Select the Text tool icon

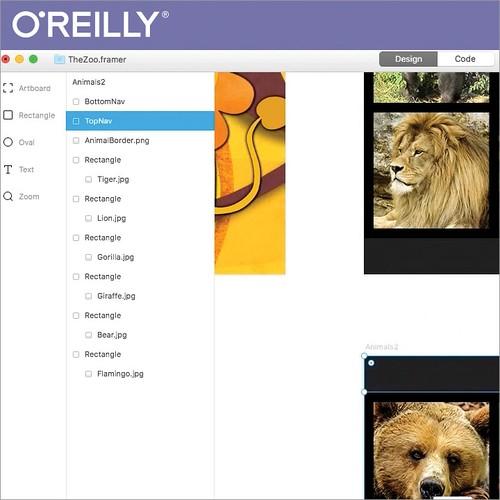pyautogui.click(x=8, y=169)
